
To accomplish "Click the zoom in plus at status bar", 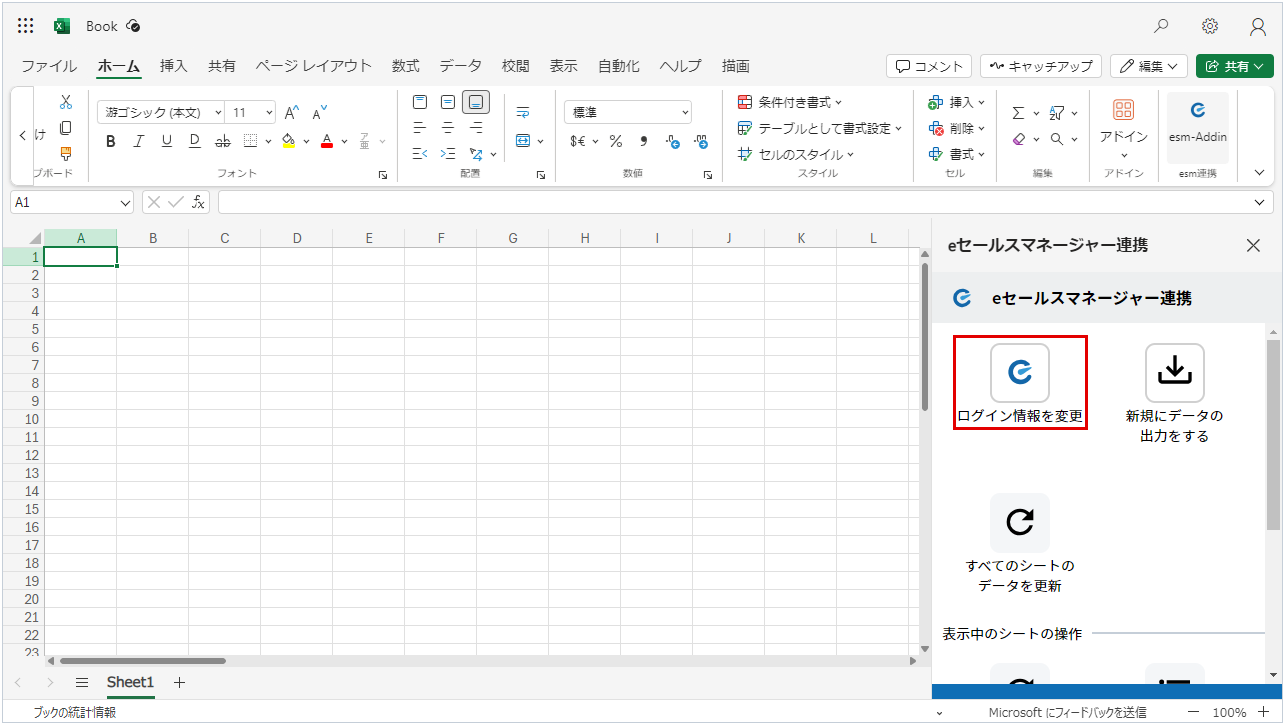I will tap(1263, 712).
